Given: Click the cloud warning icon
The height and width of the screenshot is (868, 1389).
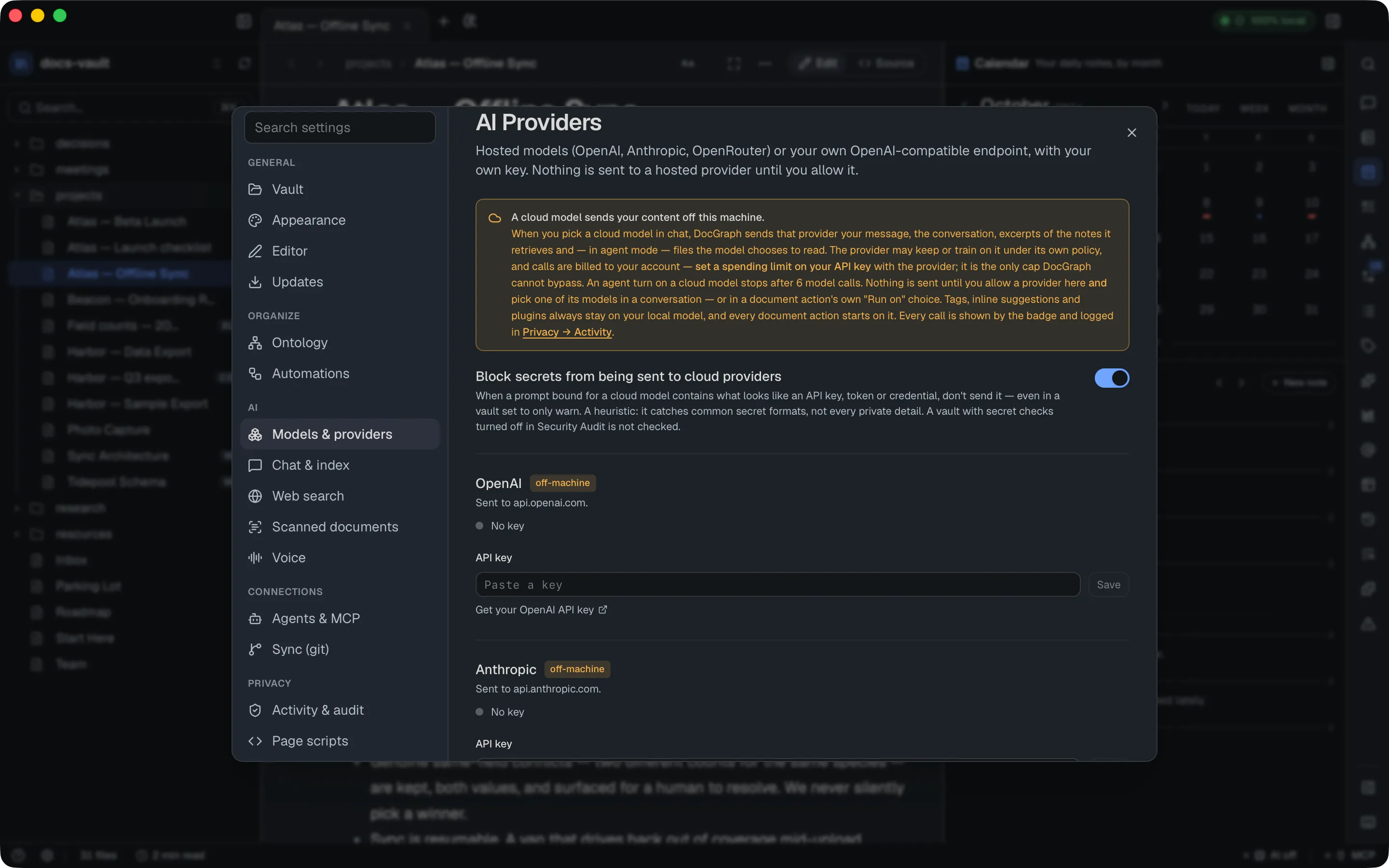Looking at the screenshot, I should coord(495,218).
